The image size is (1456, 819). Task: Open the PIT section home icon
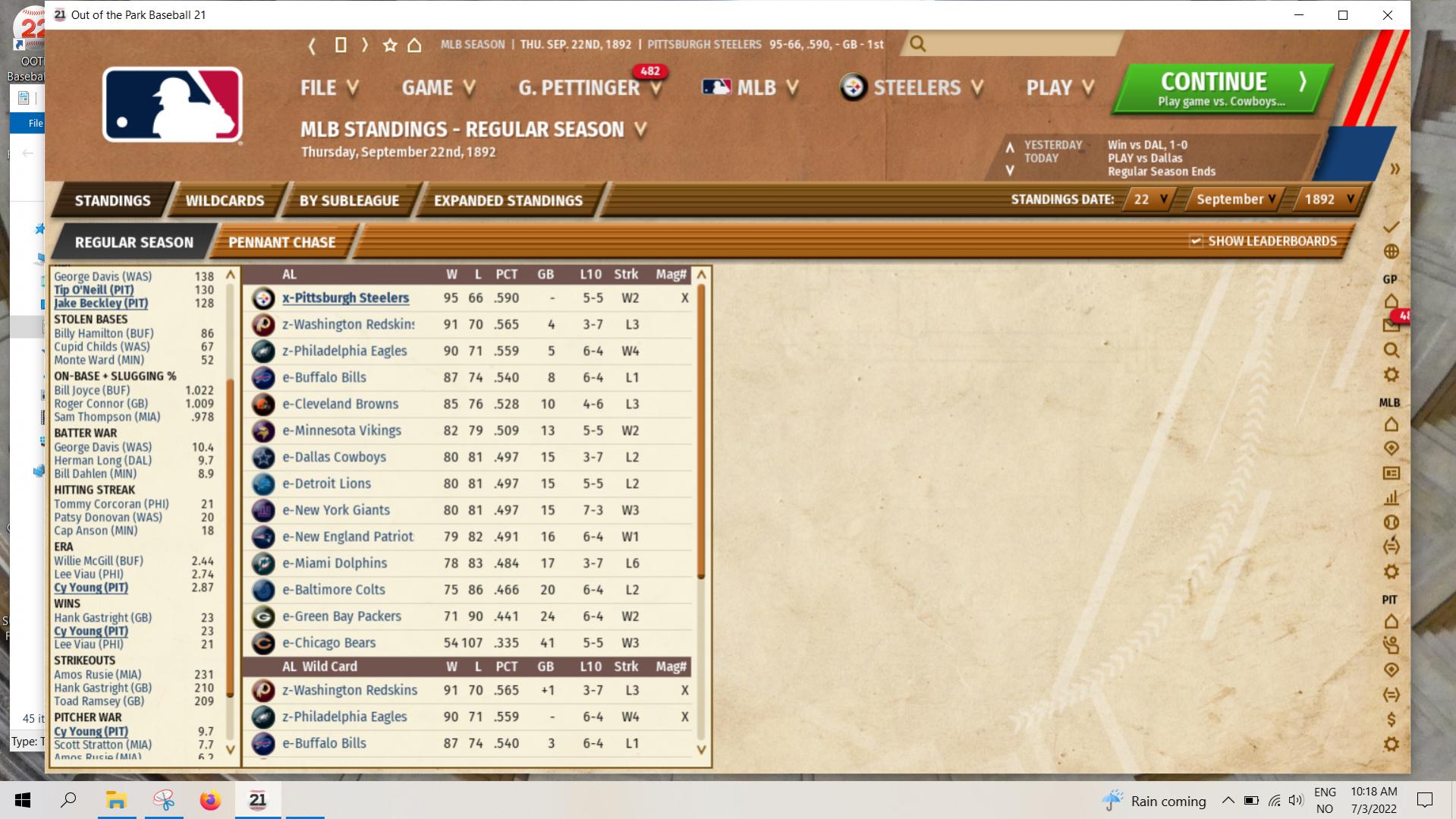tap(1391, 621)
